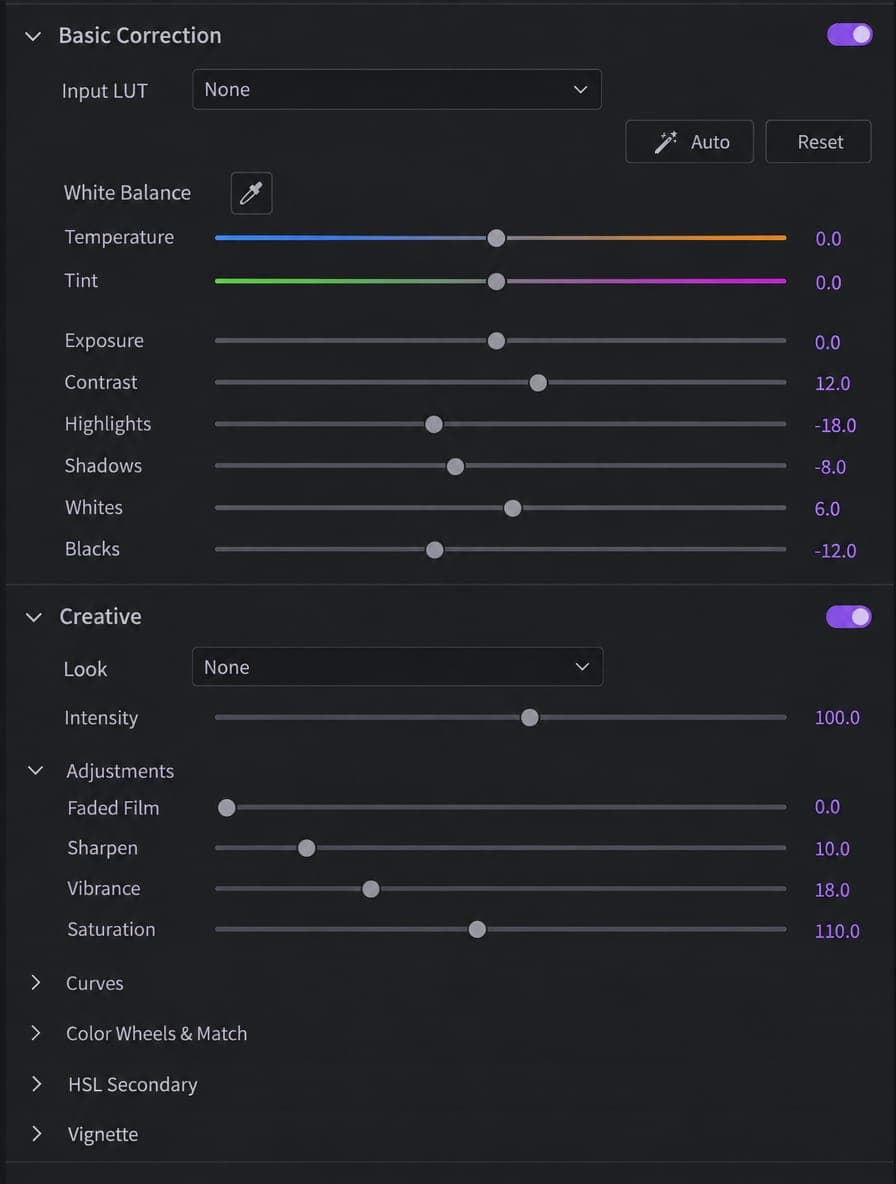Click the Highlights slider handle
Viewport: 896px width, 1184px height.
[x=434, y=424]
